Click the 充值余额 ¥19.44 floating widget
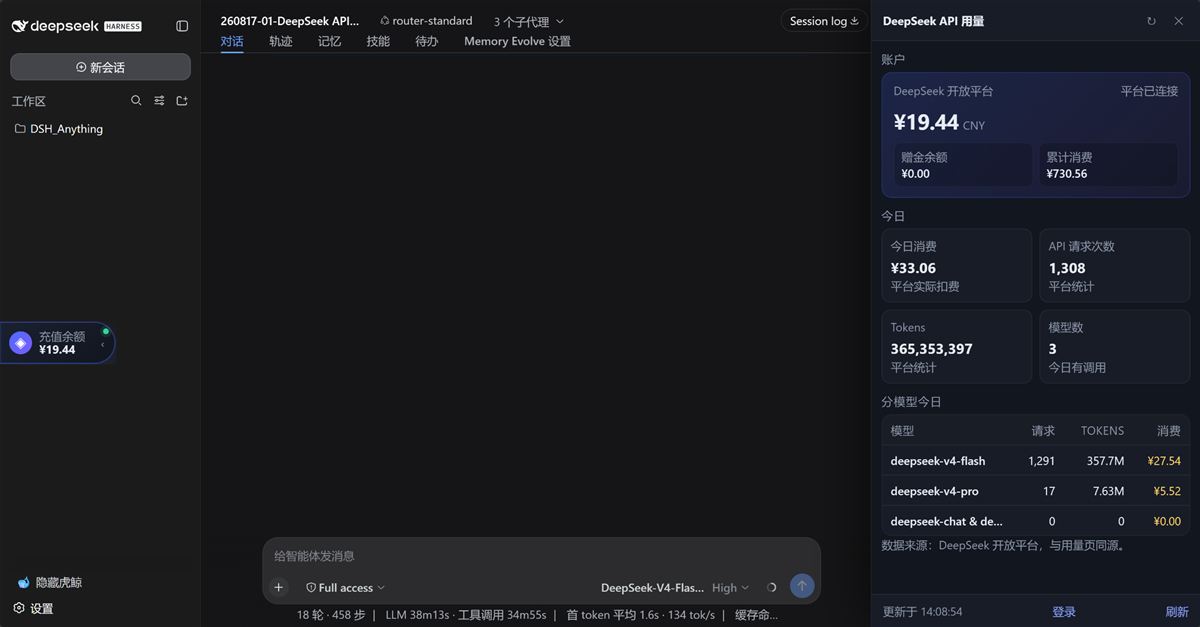This screenshot has width=1200, height=627. pos(57,343)
